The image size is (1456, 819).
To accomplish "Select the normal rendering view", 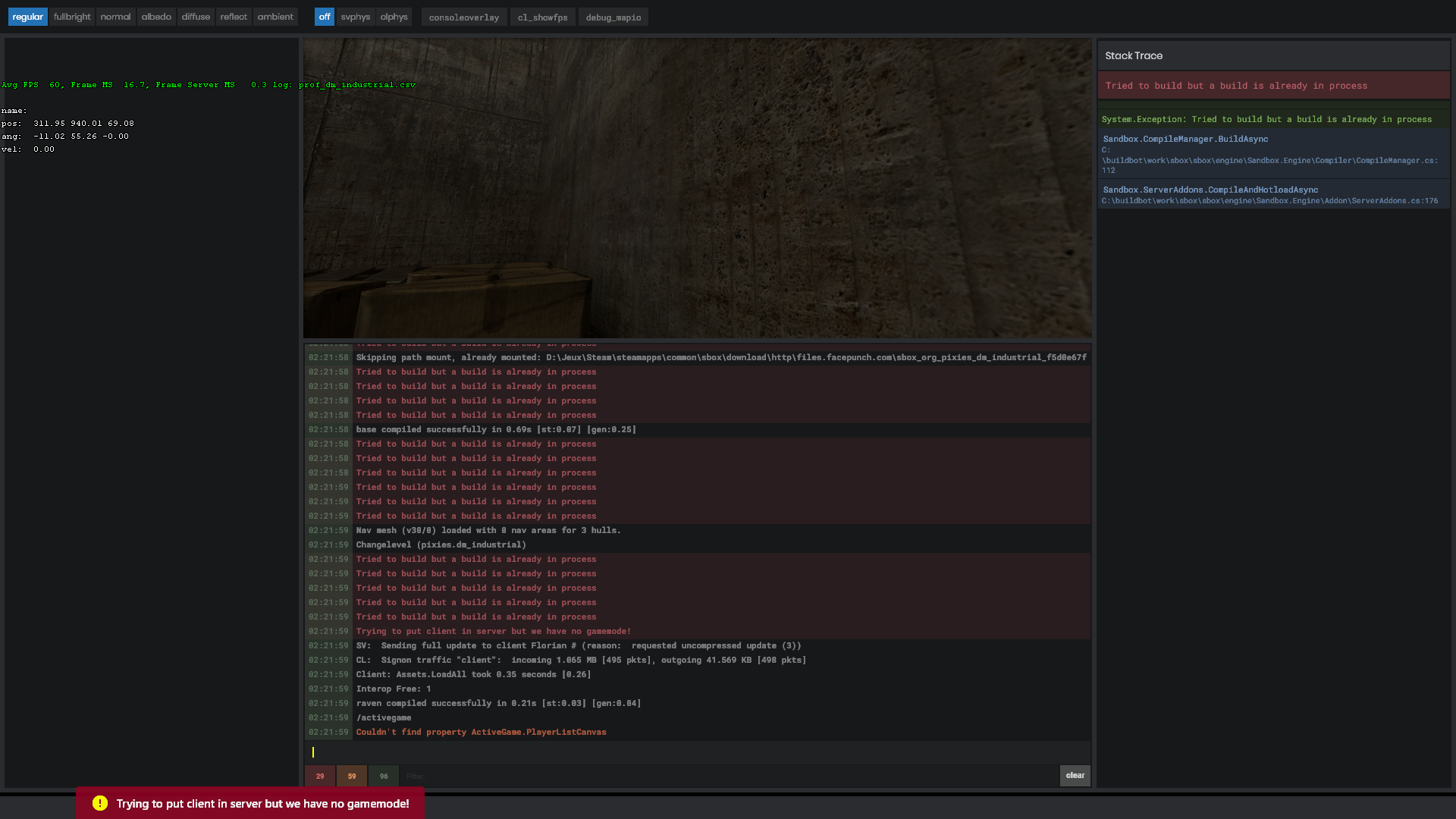I will coord(115,16).
